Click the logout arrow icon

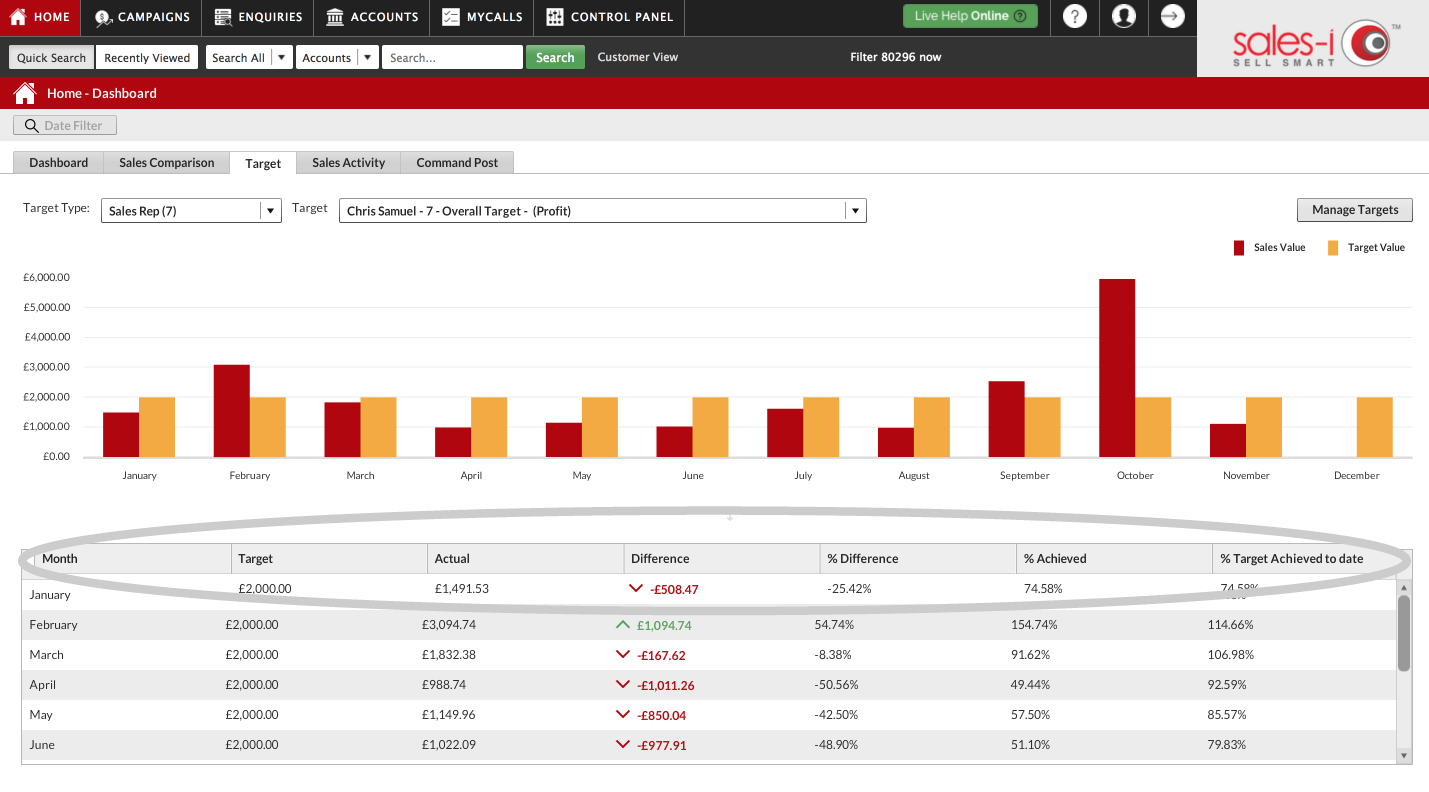tap(1173, 16)
